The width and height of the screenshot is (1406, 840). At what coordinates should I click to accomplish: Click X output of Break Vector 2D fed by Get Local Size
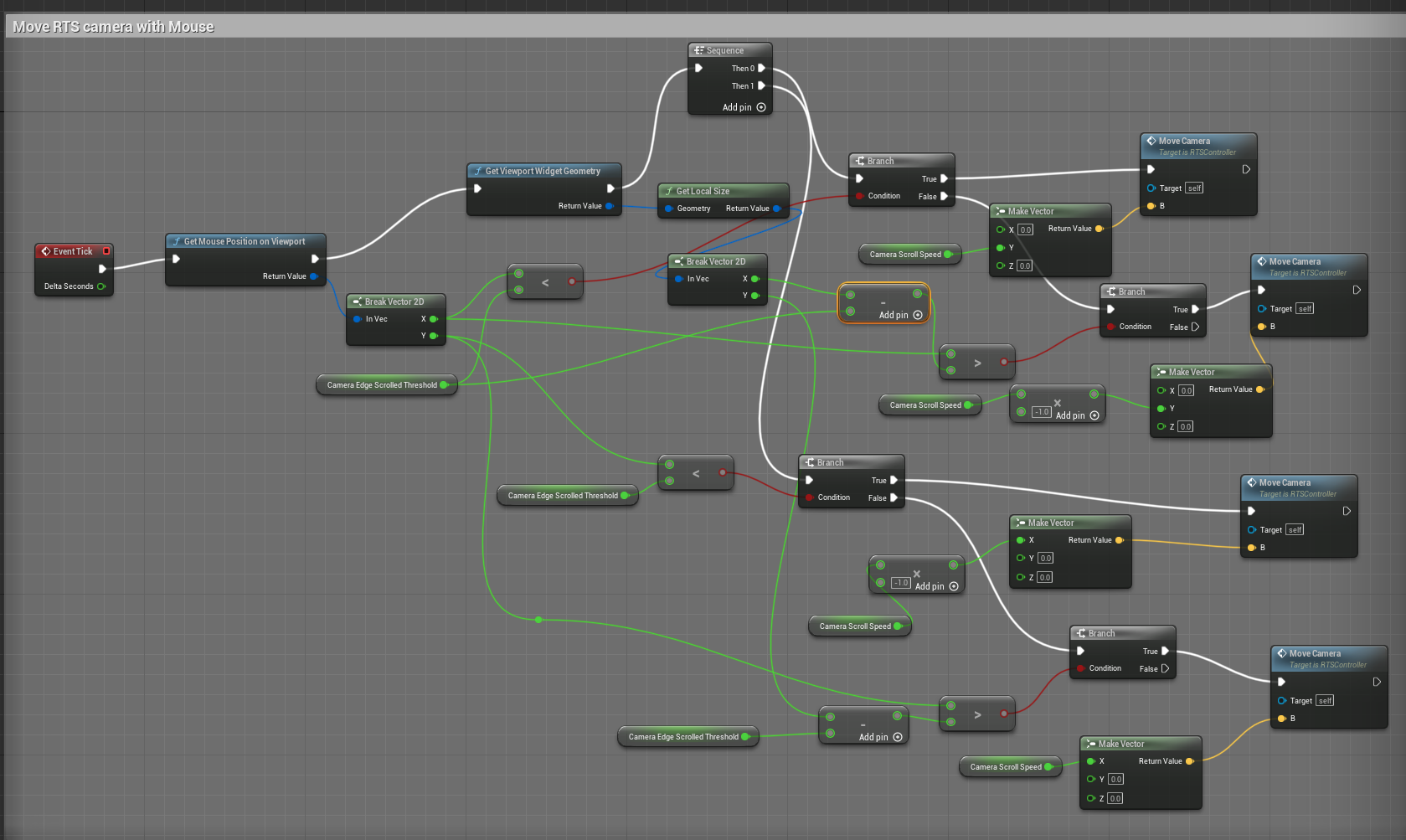(755, 279)
